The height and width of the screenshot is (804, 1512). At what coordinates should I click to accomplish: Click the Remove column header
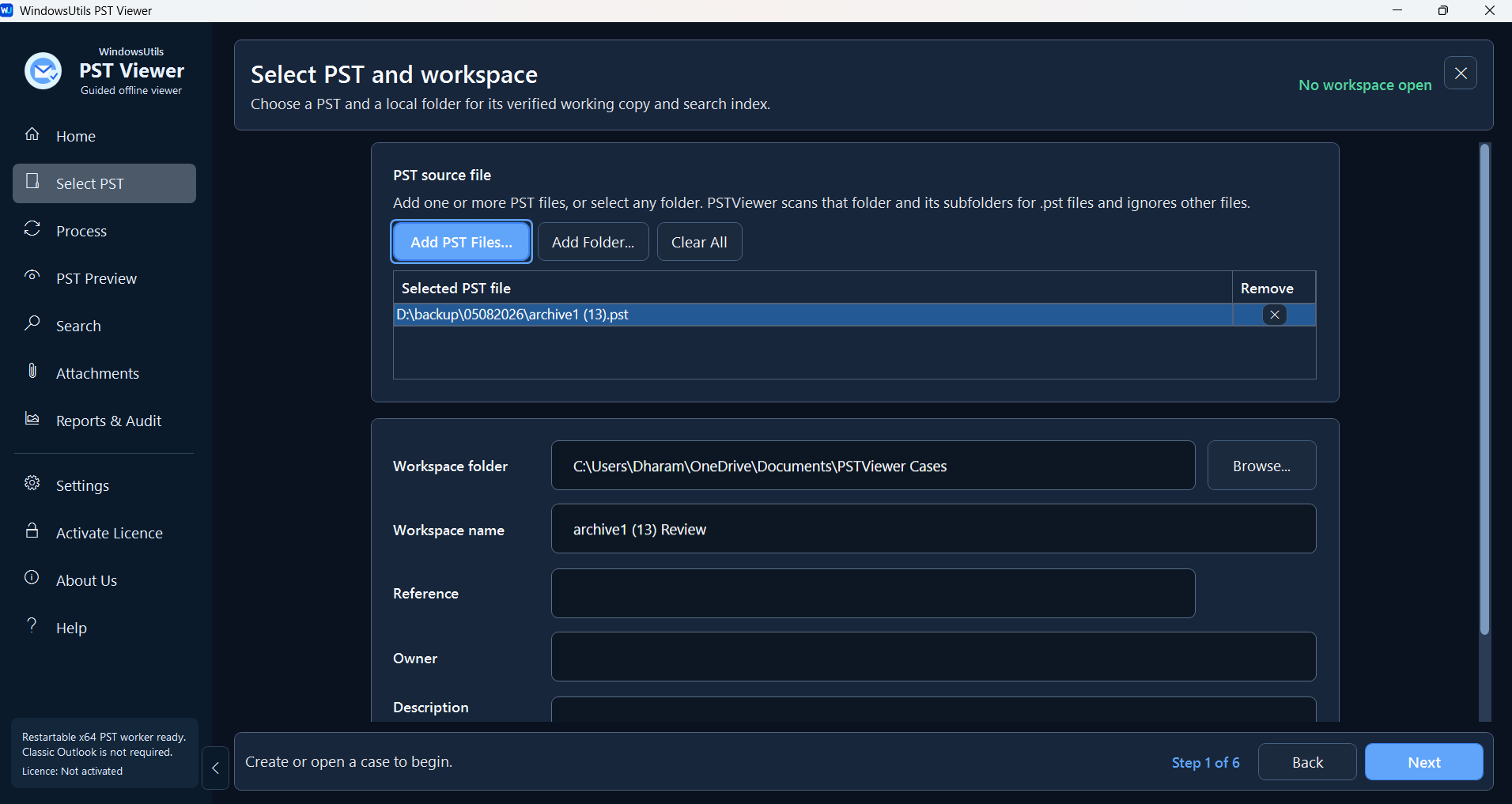[1274, 288]
